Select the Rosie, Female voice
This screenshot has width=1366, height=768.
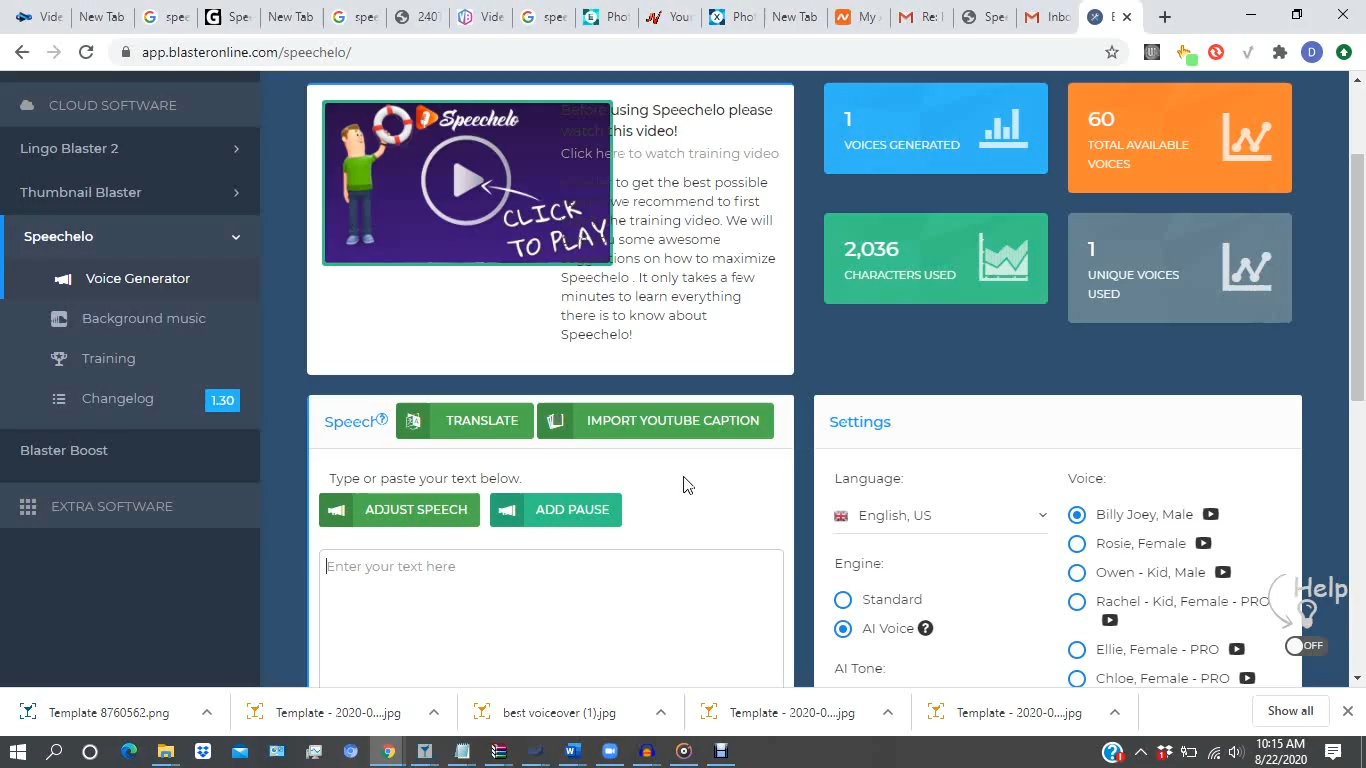[x=1077, y=544]
